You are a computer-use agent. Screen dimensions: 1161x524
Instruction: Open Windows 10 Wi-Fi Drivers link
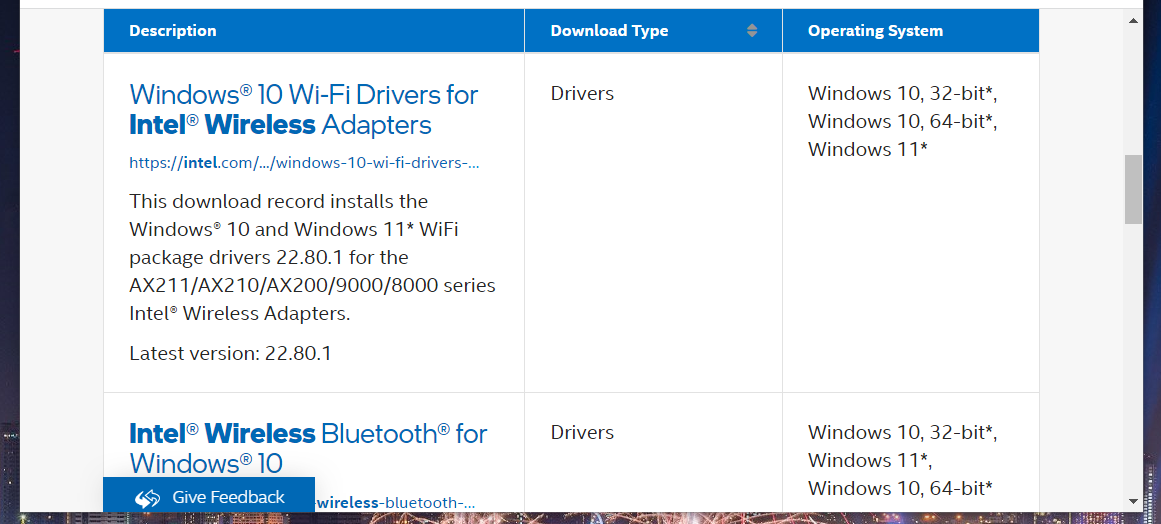tap(304, 110)
